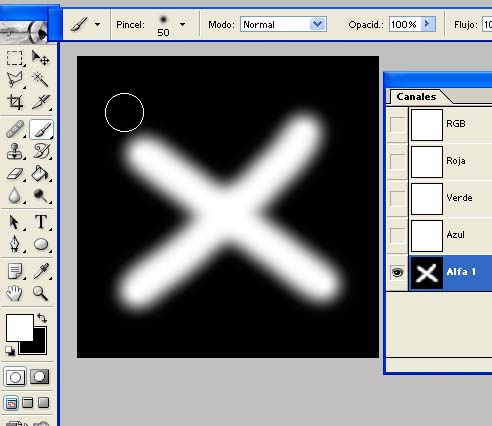492x426 pixels.
Task: Select the Magic Wand tool
Action: (40, 80)
